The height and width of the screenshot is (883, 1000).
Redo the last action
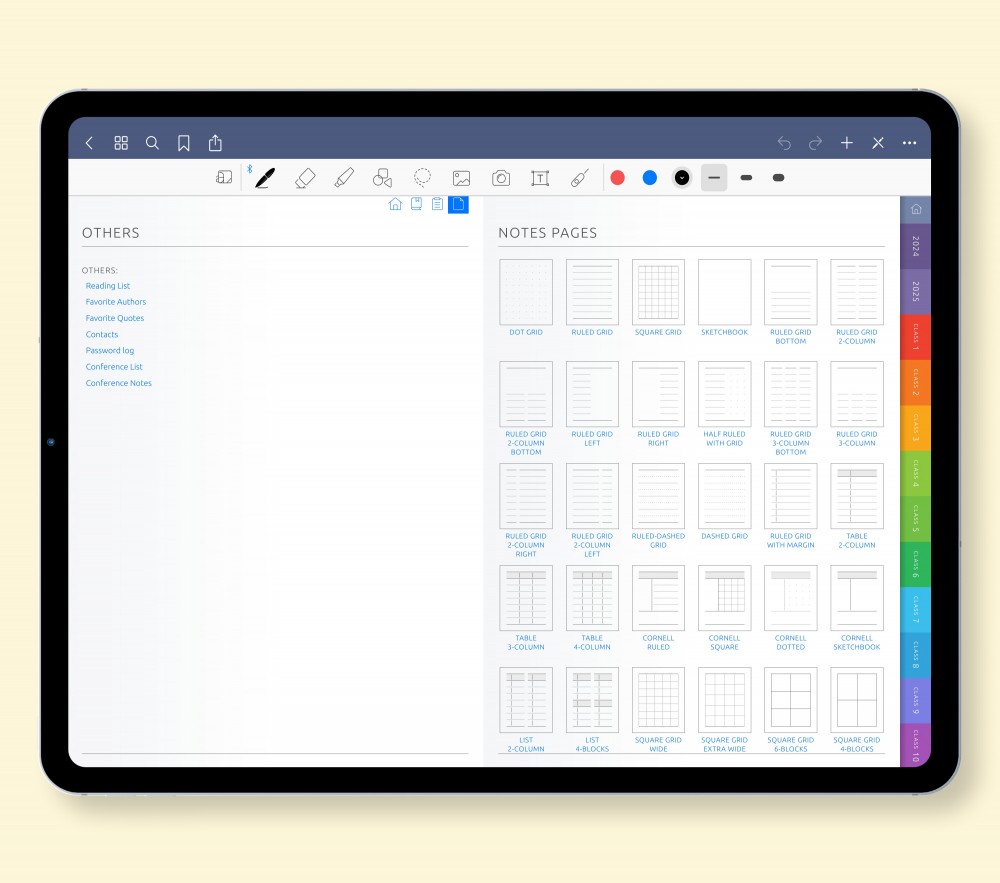(x=815, y=143)
